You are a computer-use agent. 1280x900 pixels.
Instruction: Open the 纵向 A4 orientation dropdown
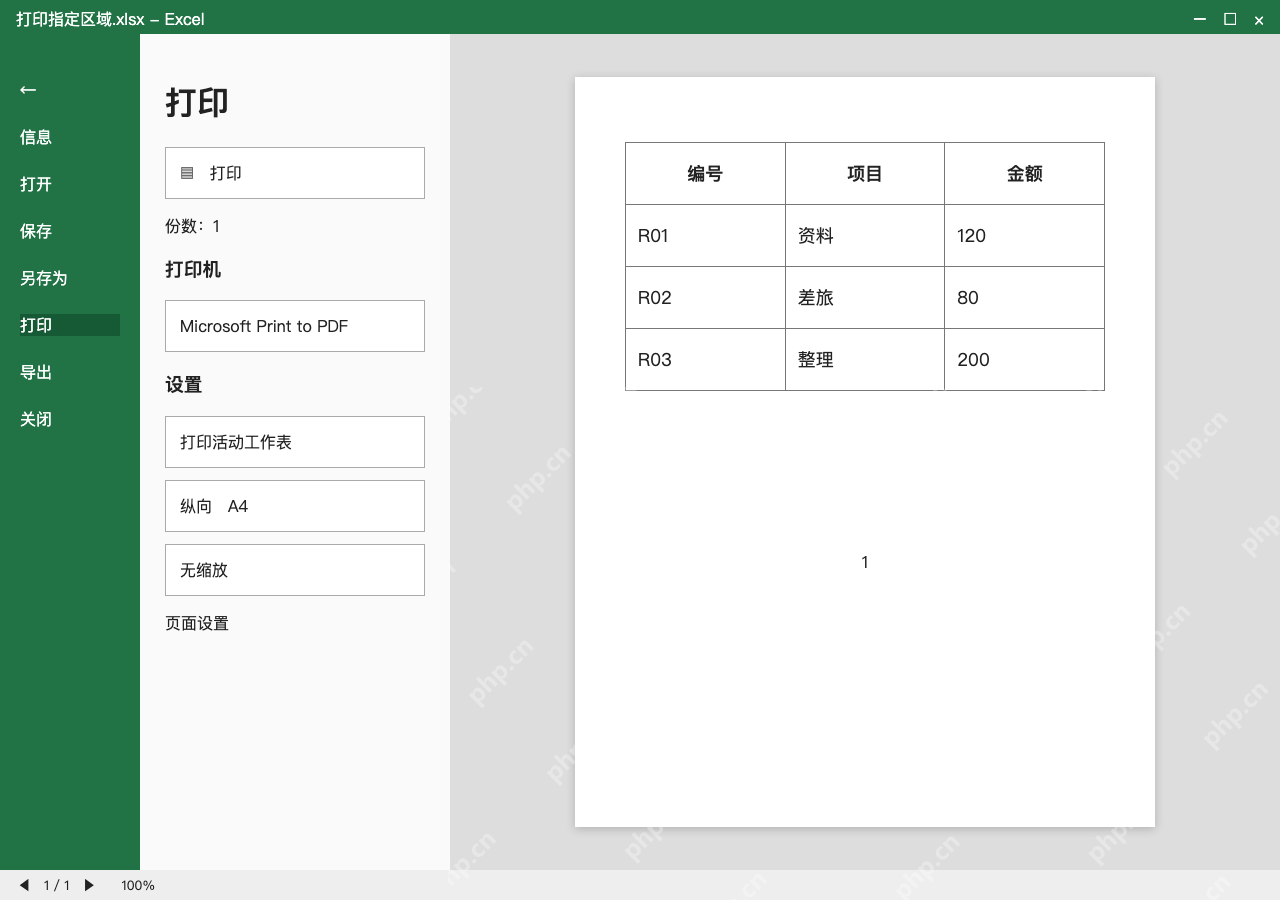295,506
